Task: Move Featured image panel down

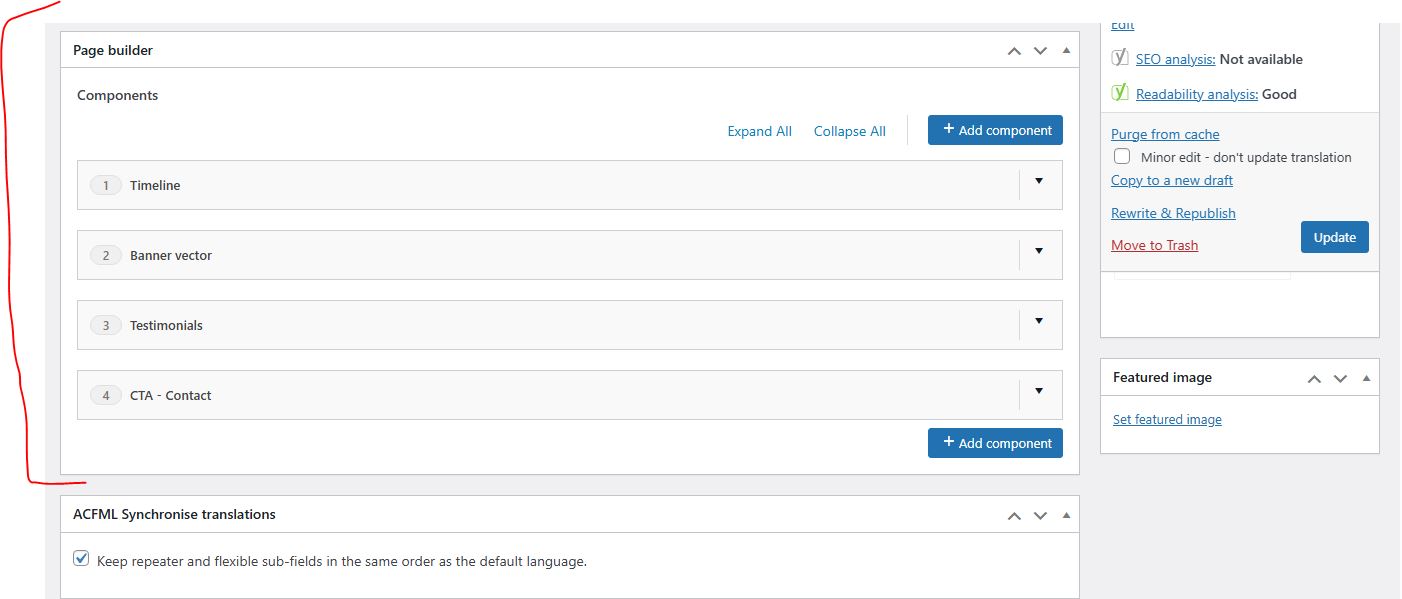Action: [x=1340, y=379]
